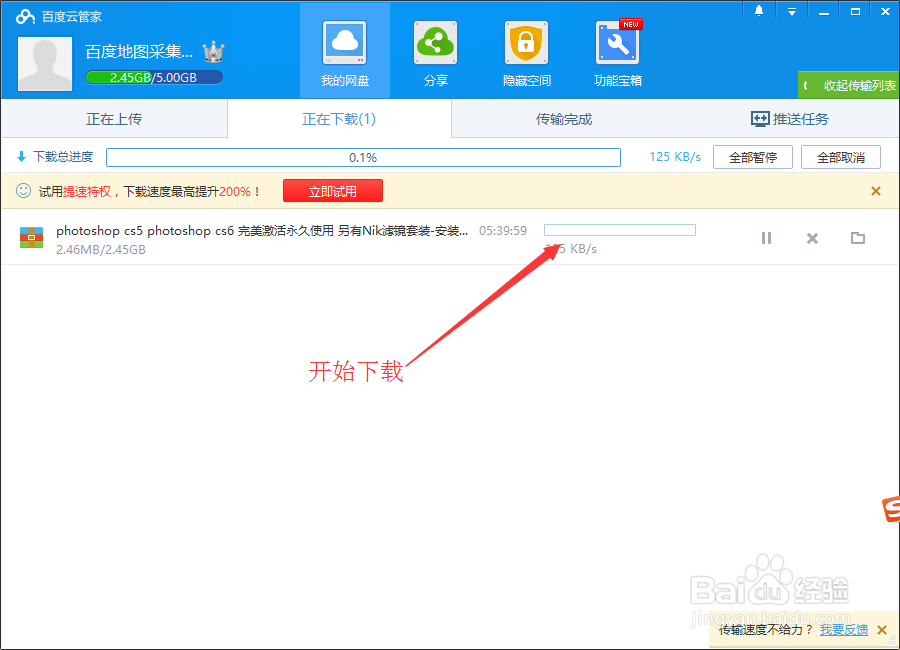Click the notification bell icon
Image resolution: width=900 pixels, height=650 pixels.
pos(759,11)
